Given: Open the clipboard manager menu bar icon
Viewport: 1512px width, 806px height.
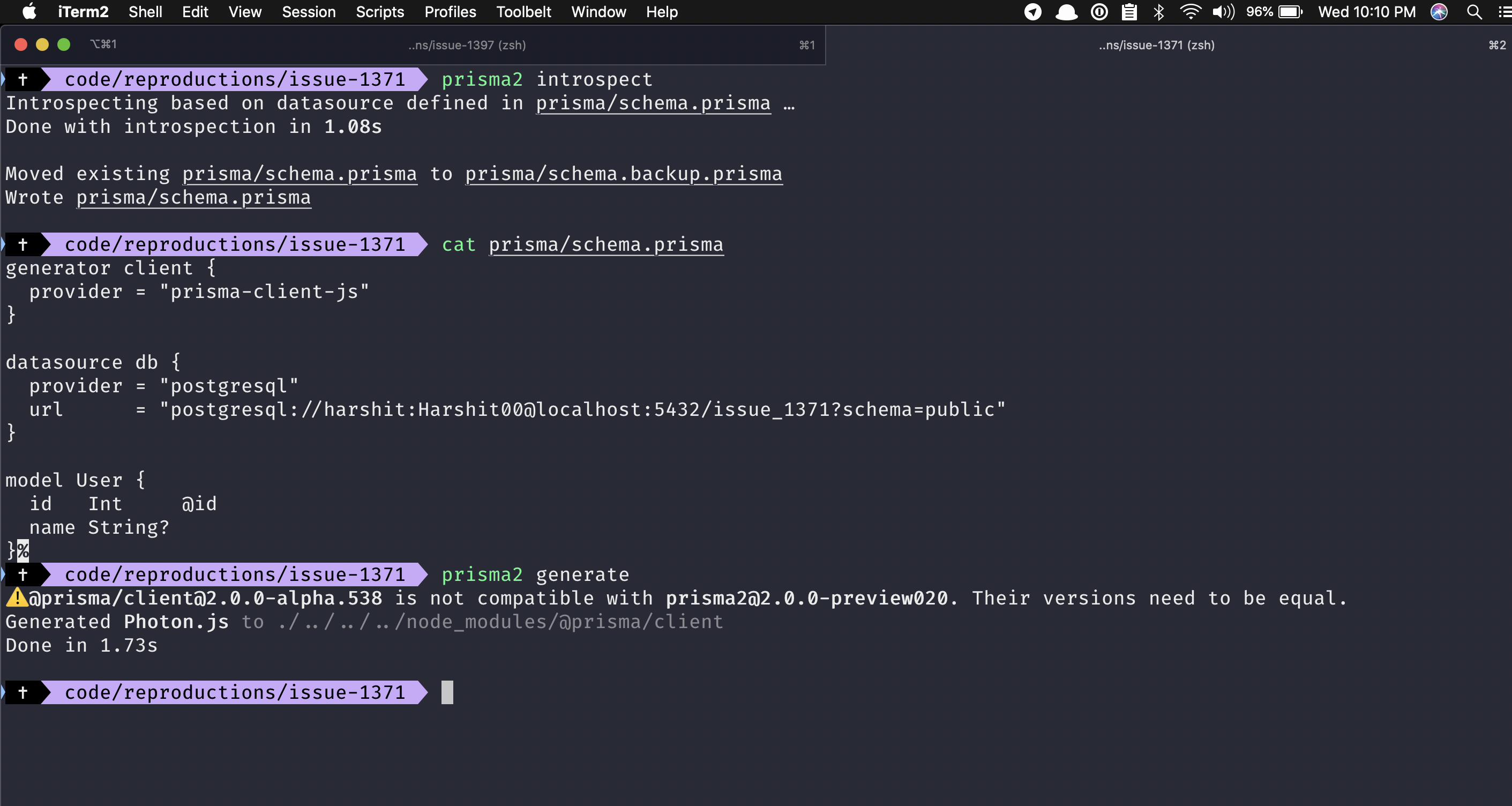Looking at the screenshot, I should click(1129, 12).
